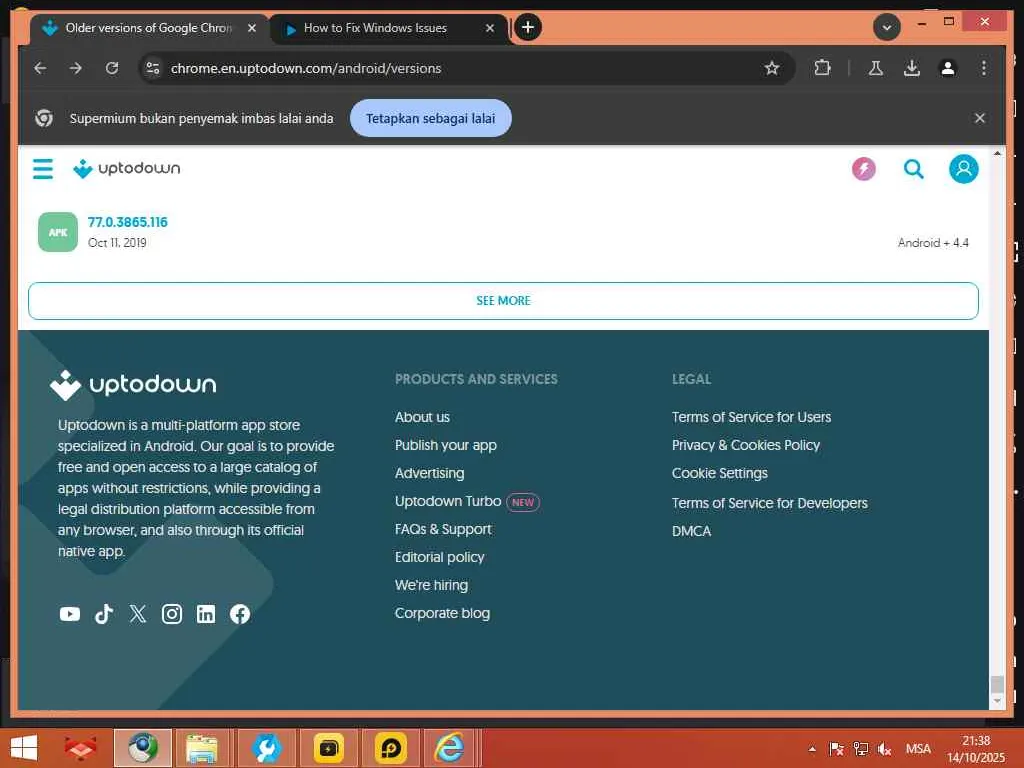Close the How to Fix Windows Issues tab
The width and height of the screenshot is (1024, 768).
pyautogui.click(x=490, y=28)
